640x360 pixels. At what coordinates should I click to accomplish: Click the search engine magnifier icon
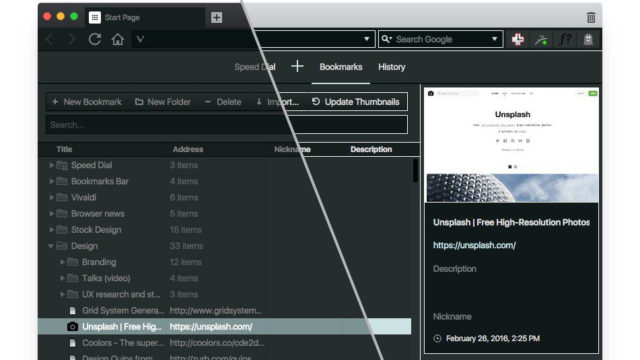click(x=386, y=39)
